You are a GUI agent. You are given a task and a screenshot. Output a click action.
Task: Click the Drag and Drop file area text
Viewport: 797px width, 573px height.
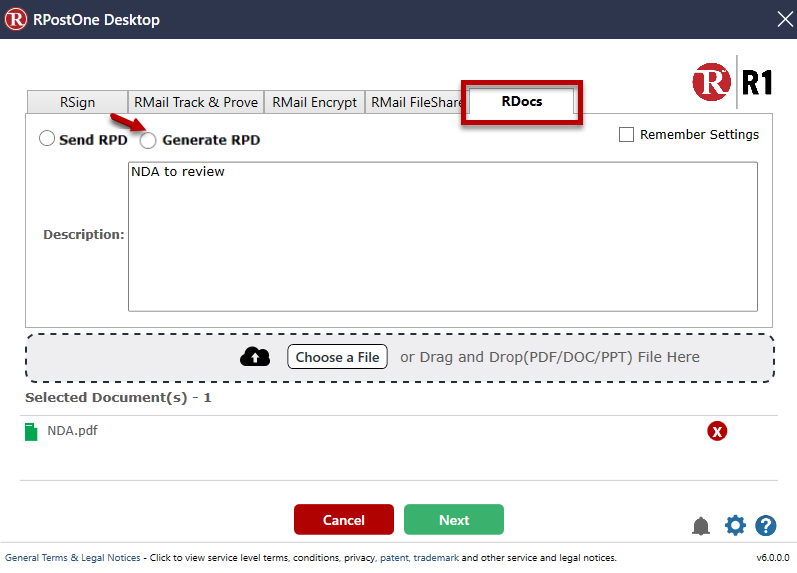tap(549, 357)
